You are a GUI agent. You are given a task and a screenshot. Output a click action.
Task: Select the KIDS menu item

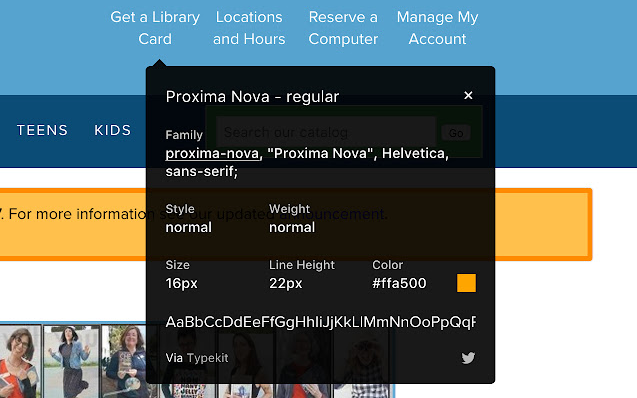coord(113,130)
